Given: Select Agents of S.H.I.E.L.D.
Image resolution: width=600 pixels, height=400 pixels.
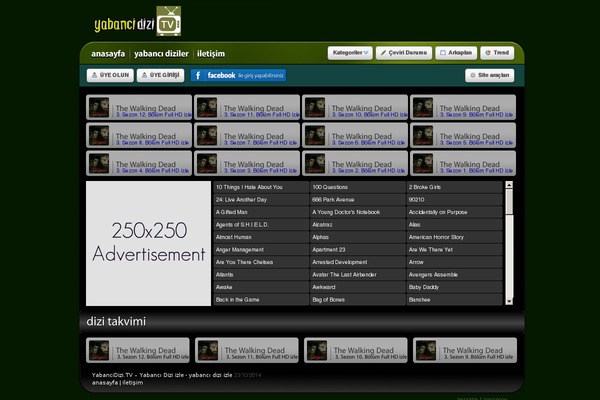Looking at the screenshot, I should (x=261, y=225).
